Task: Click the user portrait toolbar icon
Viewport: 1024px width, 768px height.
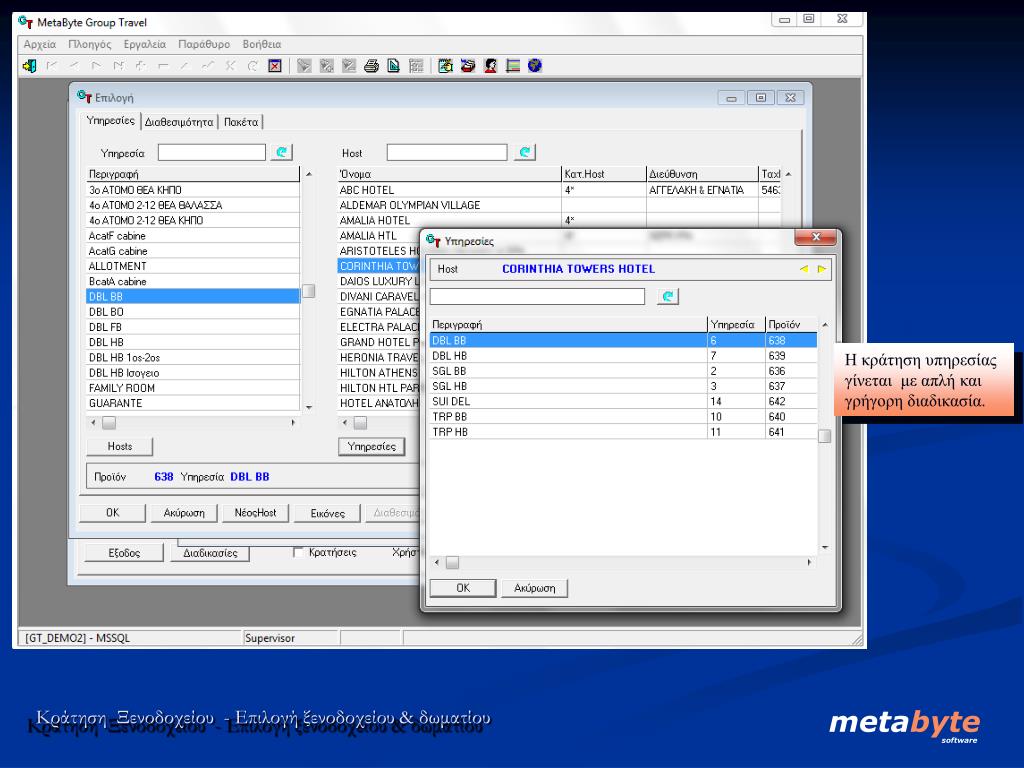Action: [490, 65]
